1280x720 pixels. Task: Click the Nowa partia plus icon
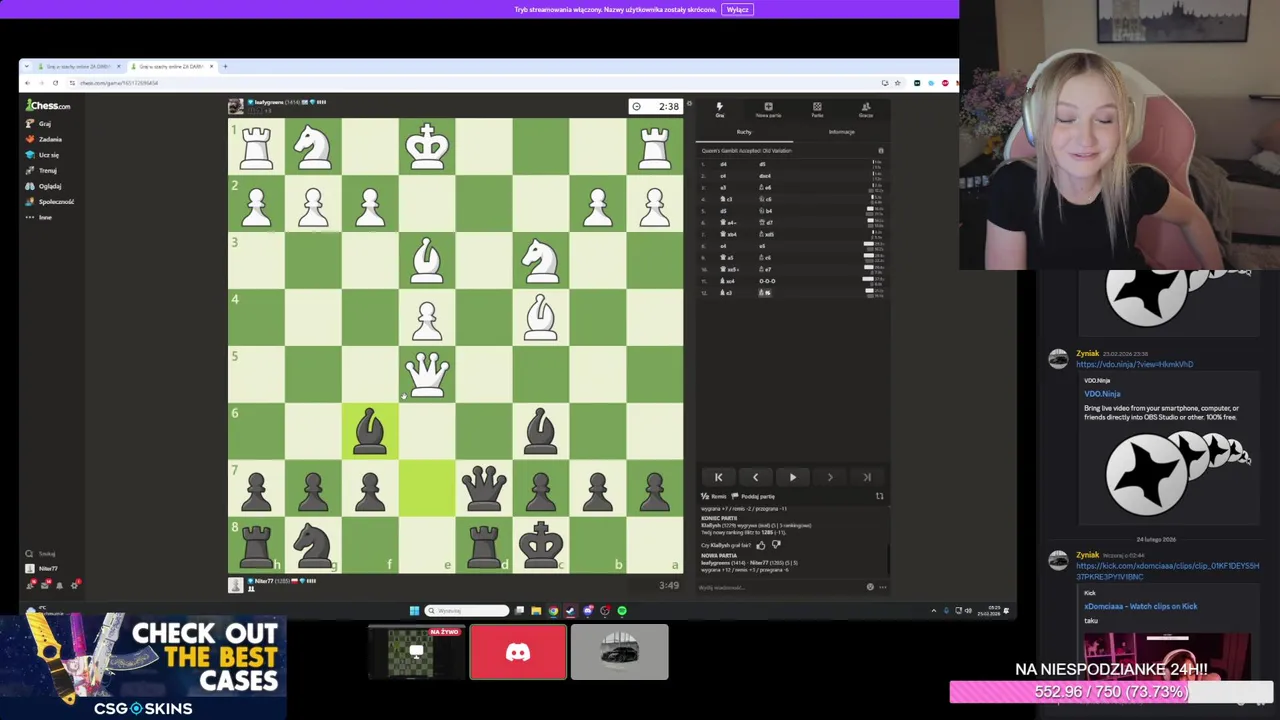(x=768, y=109)
